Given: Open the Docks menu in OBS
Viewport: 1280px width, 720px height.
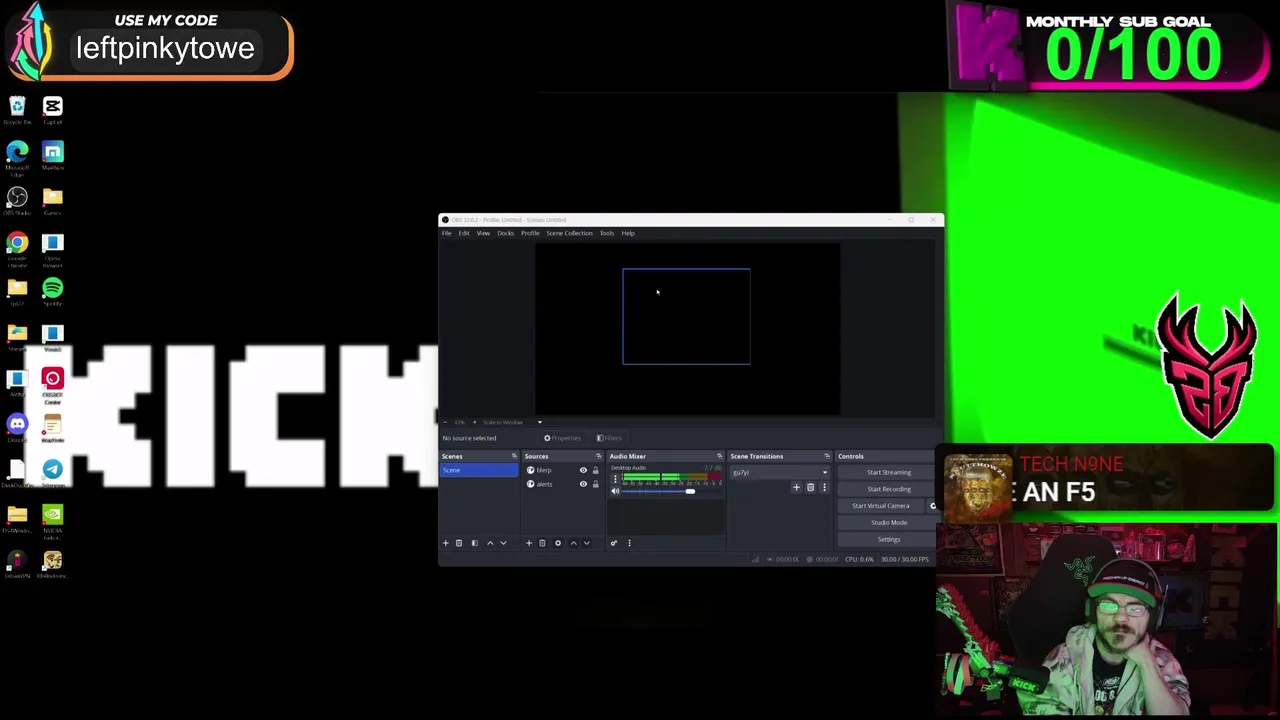Looking at the screenshot, I should click(505, 233).
